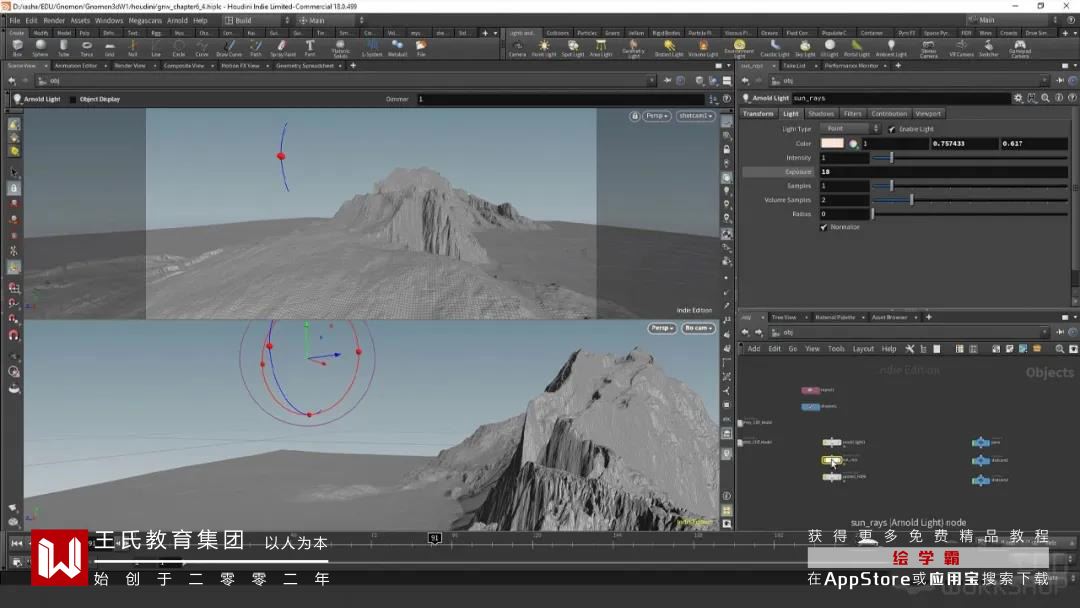Adjust the Volume Samples slider
Image resolution: width=1080 pixels, height=608 pixels.
tap(970, 200)
